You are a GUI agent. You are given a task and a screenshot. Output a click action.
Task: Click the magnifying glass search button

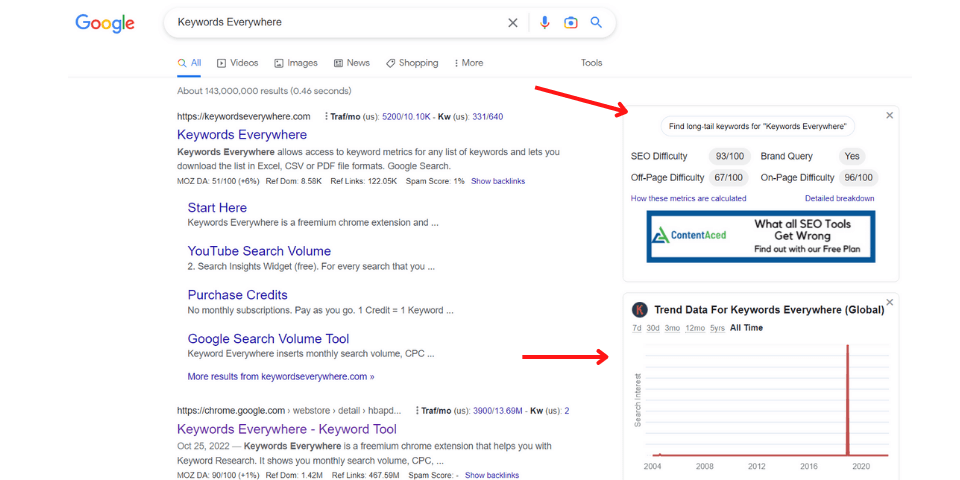(x=596, y=23)
